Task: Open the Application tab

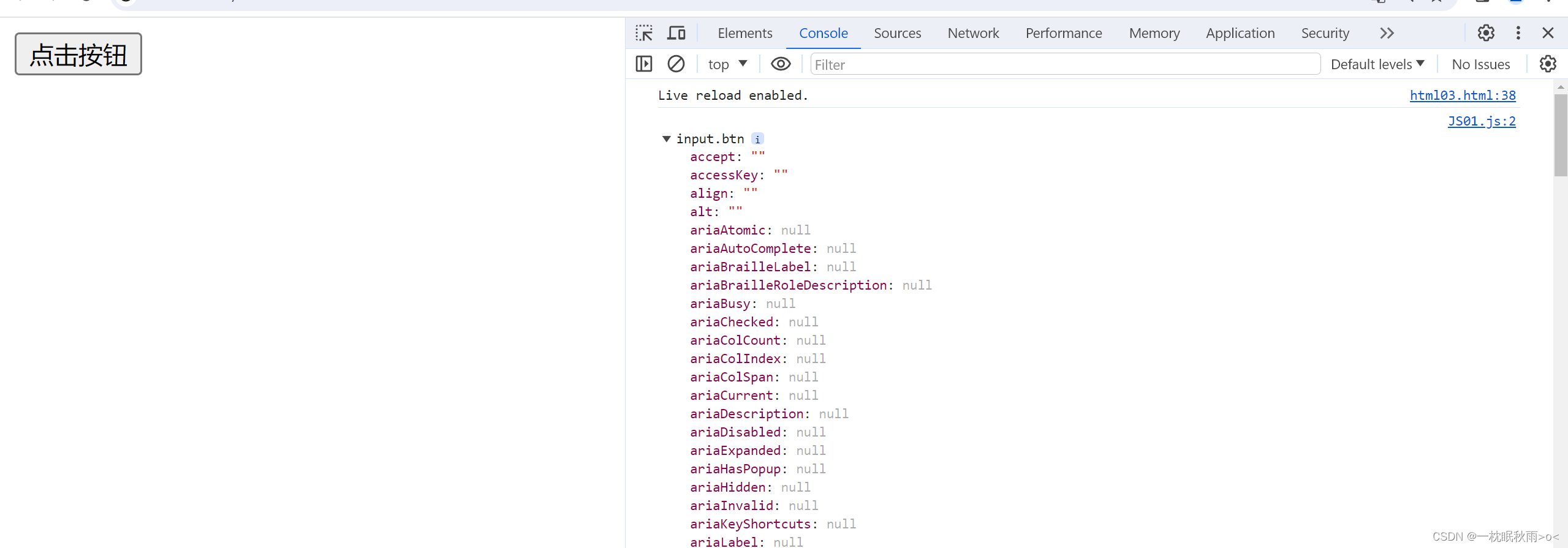Action: point(1240,33)
